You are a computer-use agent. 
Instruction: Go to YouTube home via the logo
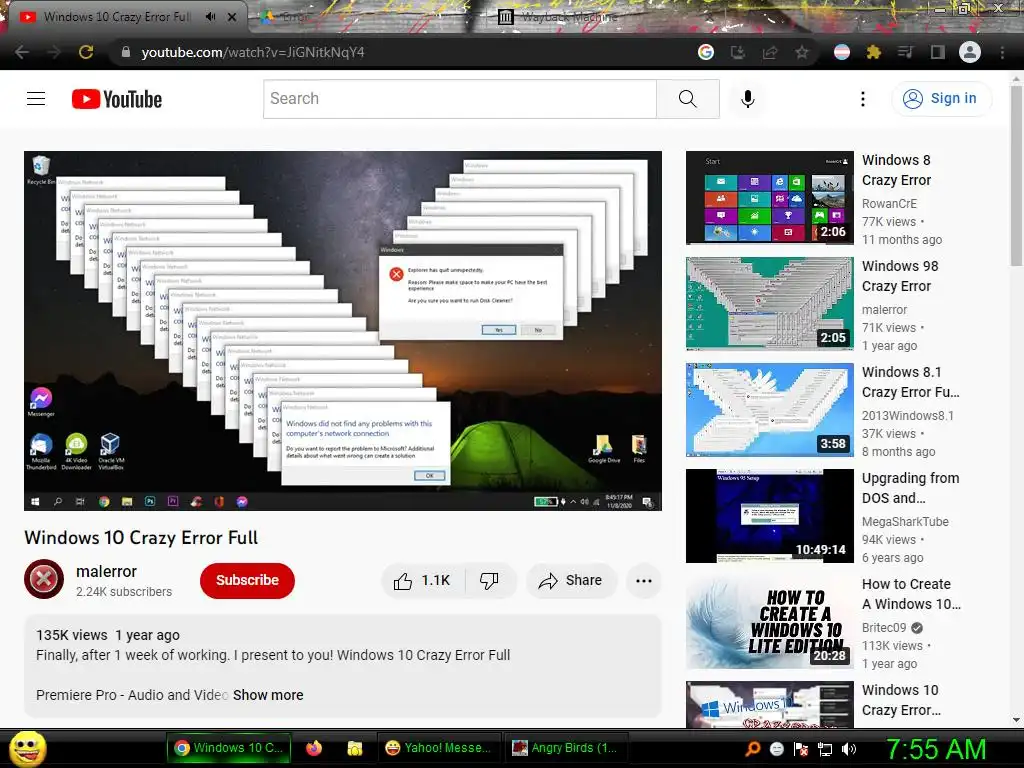click(x=117, y=99)
